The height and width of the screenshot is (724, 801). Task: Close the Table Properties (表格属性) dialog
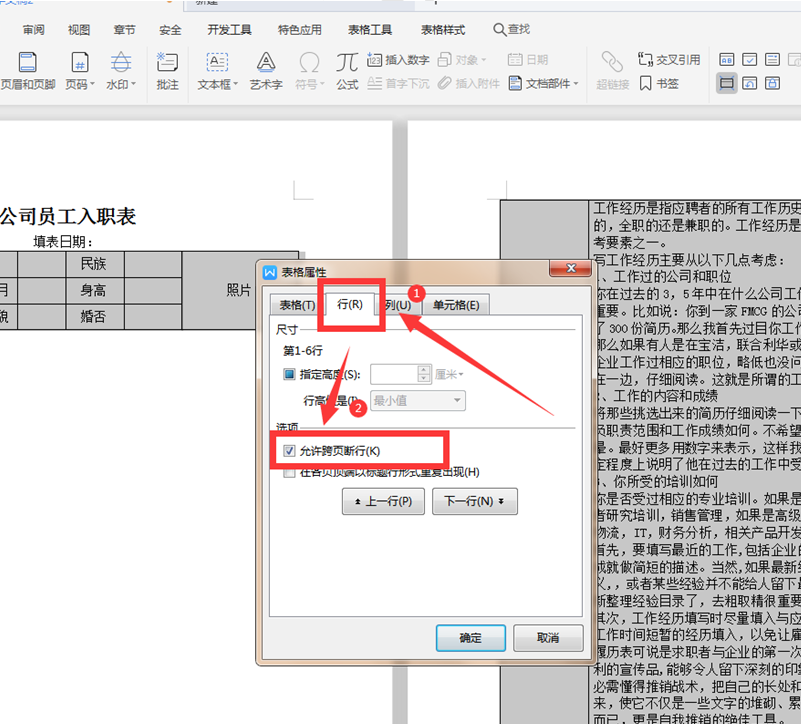tap(571, 268)
